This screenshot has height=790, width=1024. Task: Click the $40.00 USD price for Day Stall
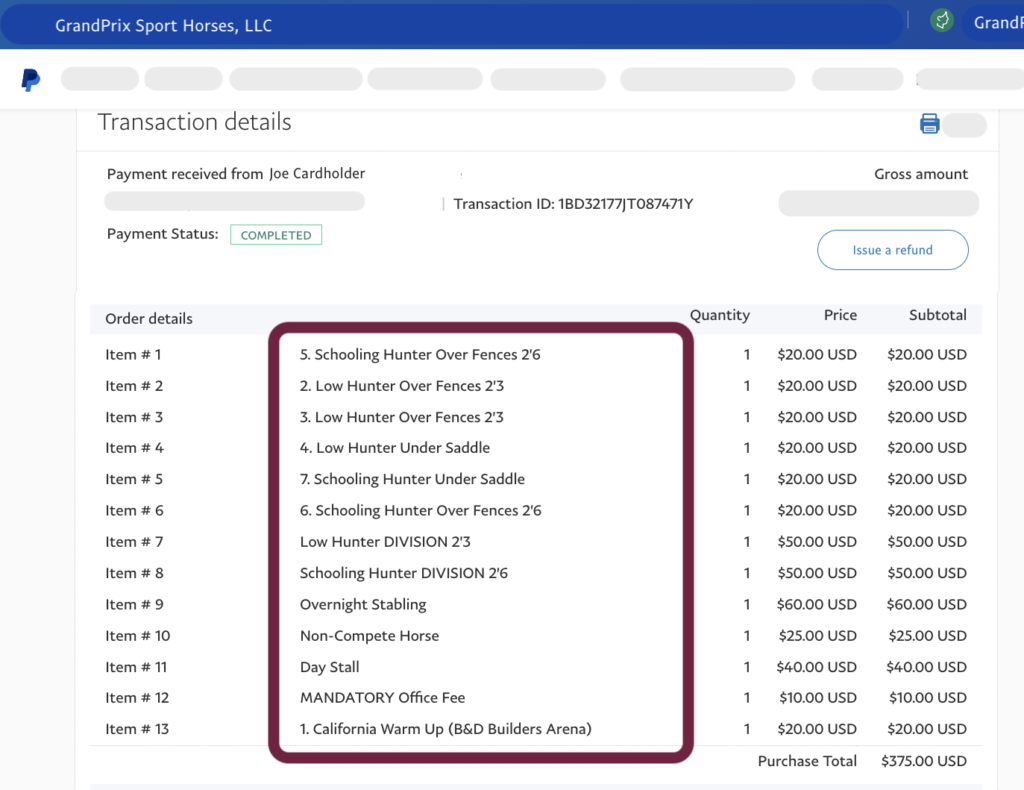tap(816, 667)
